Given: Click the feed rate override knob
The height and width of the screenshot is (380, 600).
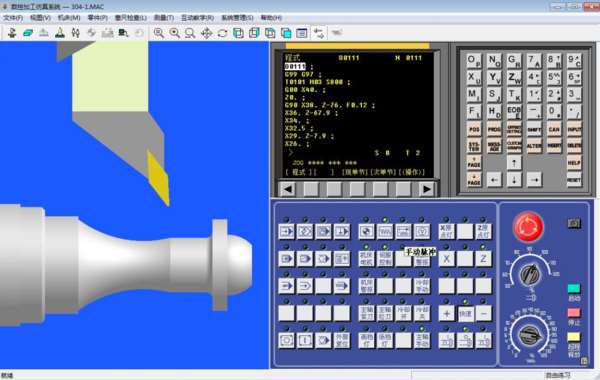Looking at the screenshot, I should [x=530, y=335].
